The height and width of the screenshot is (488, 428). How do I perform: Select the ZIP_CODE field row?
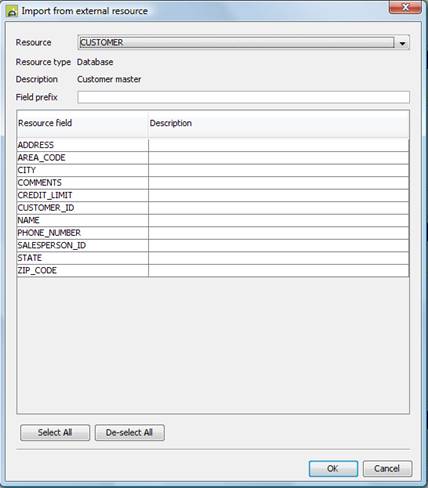(213, 271)
